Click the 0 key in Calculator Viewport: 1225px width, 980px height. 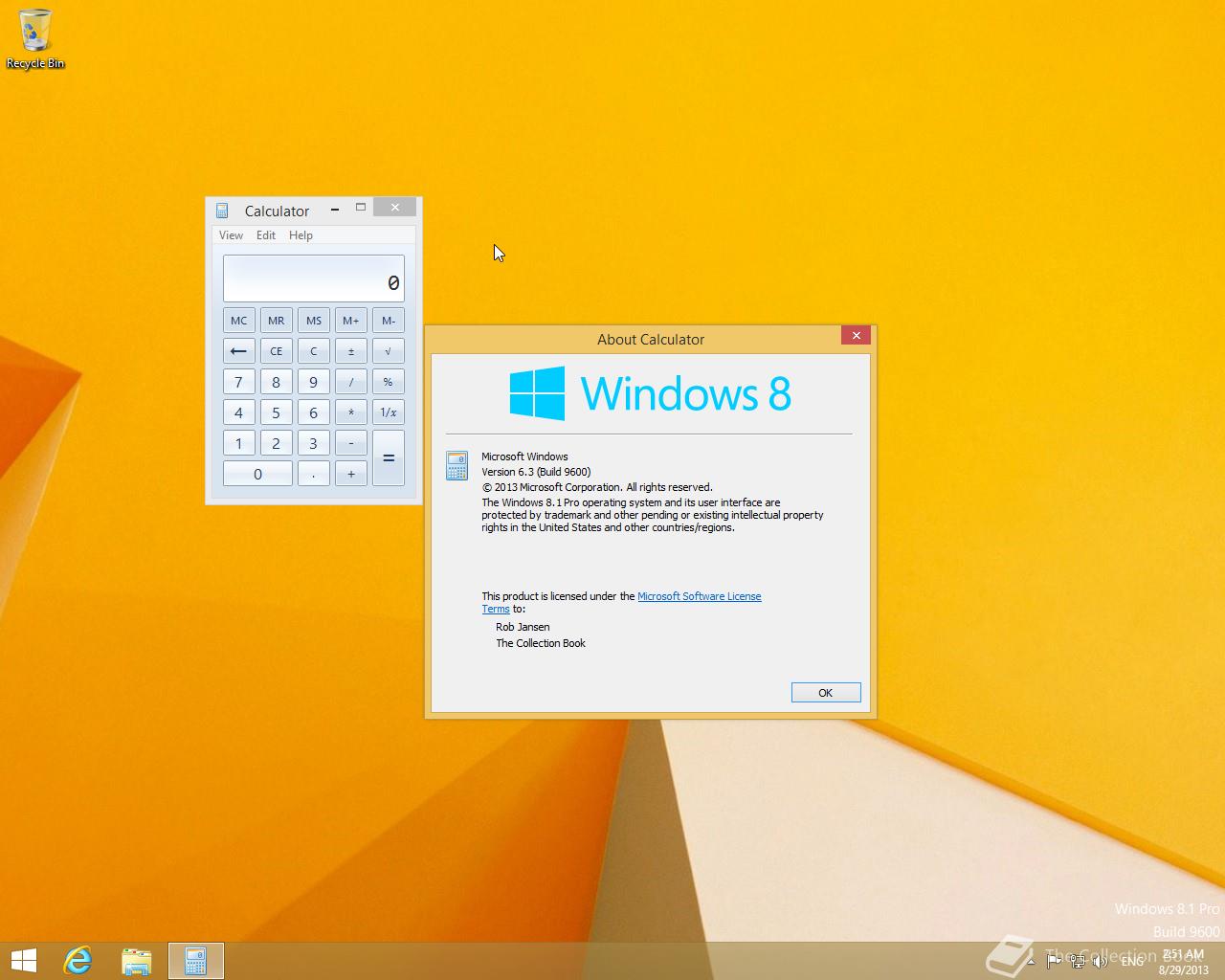click(257, 474)
